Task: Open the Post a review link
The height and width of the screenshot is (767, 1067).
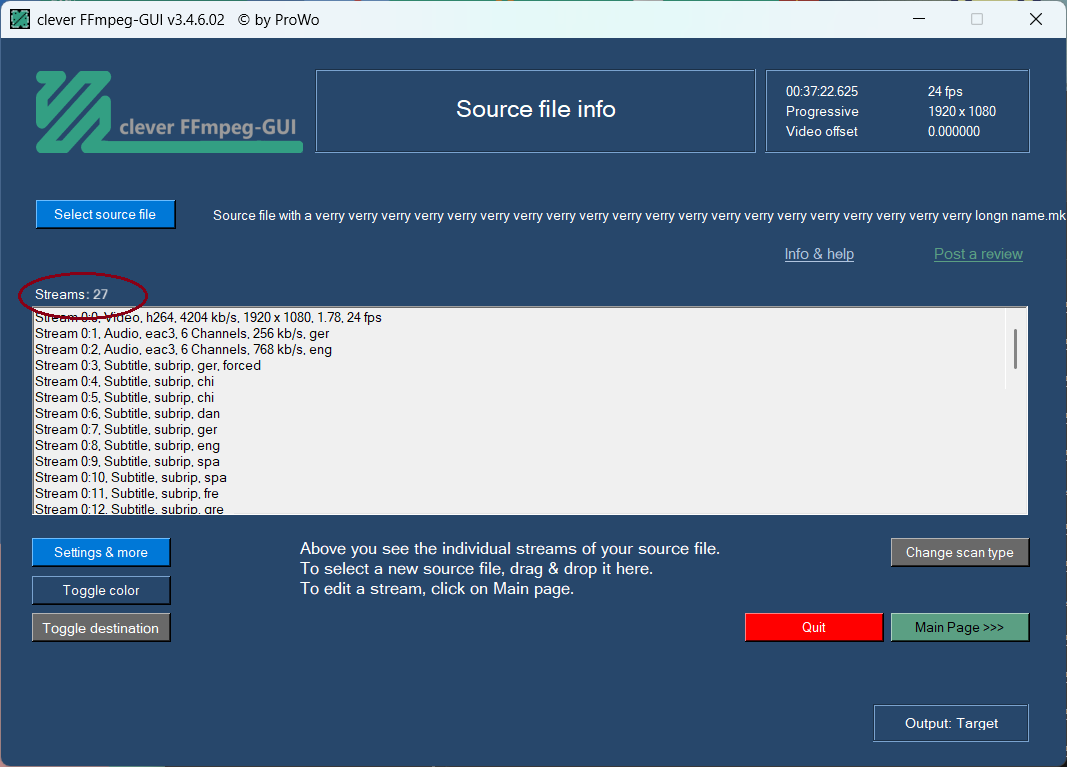Action: coord(978,254)
